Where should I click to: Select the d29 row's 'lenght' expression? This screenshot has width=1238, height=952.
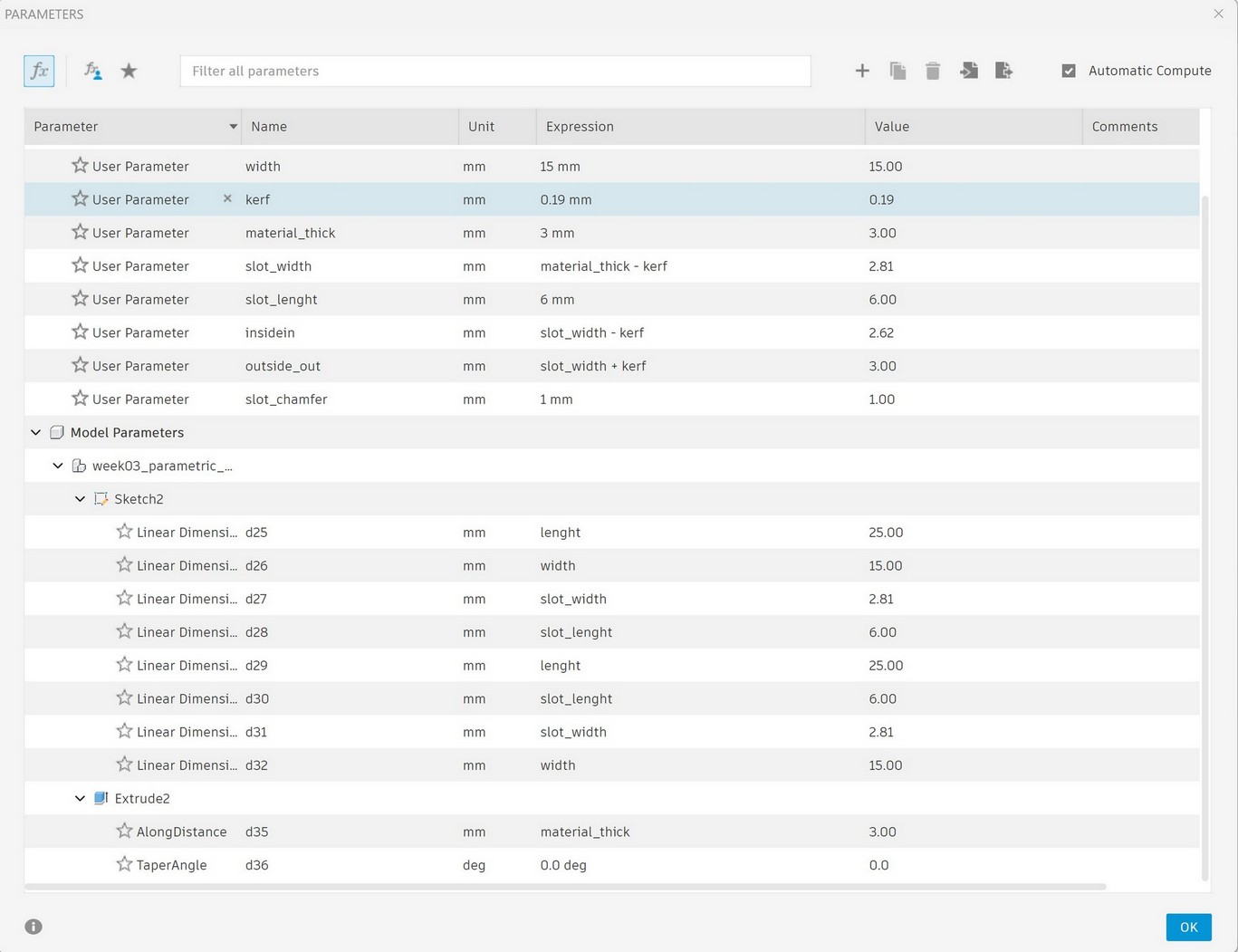(561, 665)
